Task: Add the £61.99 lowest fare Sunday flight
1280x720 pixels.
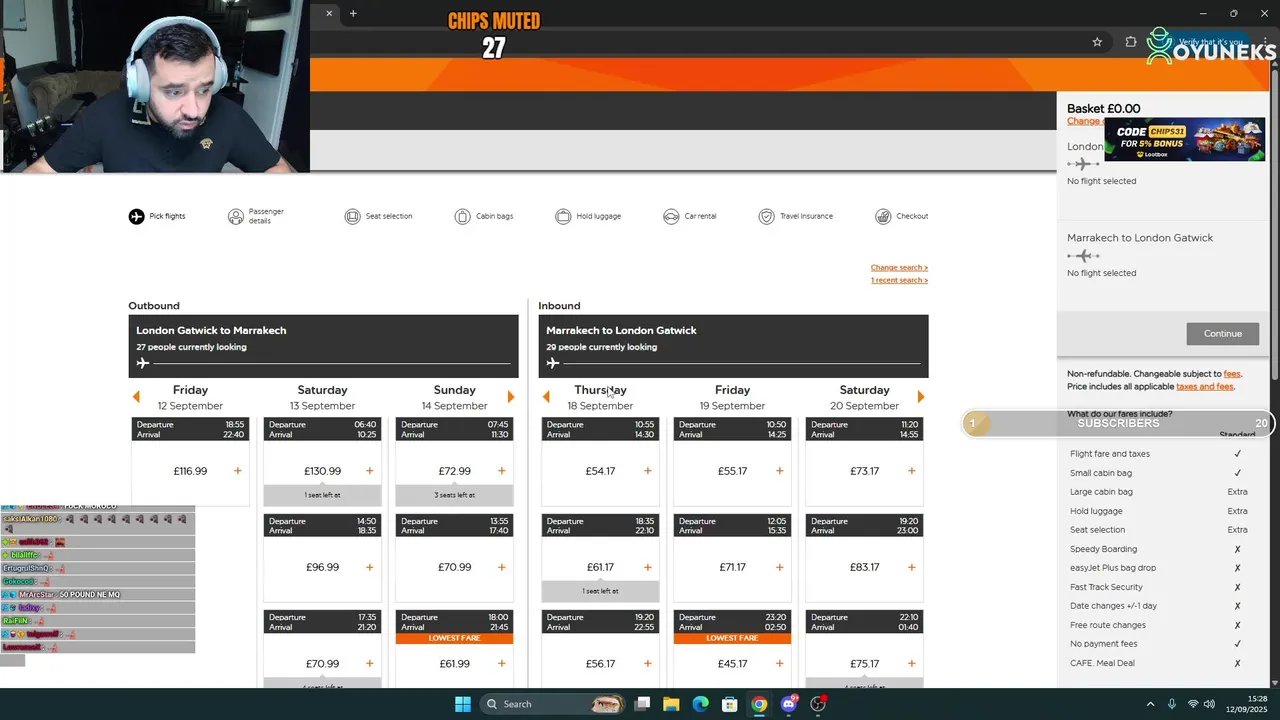Action: click(x=501, y=663)
